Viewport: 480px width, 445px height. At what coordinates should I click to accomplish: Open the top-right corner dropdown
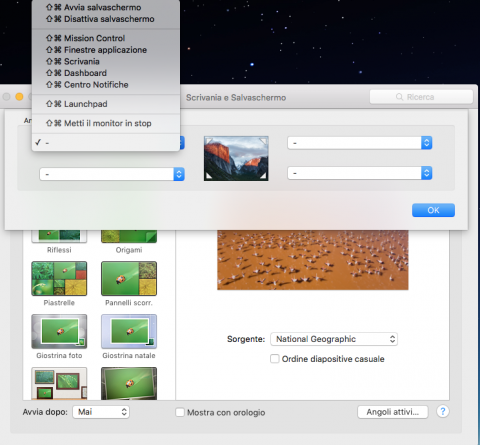coord(360,143)
